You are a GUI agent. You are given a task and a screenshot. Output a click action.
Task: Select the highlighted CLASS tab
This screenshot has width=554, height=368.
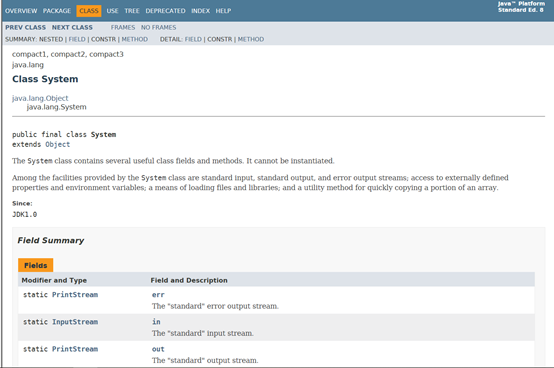point(89,11)
